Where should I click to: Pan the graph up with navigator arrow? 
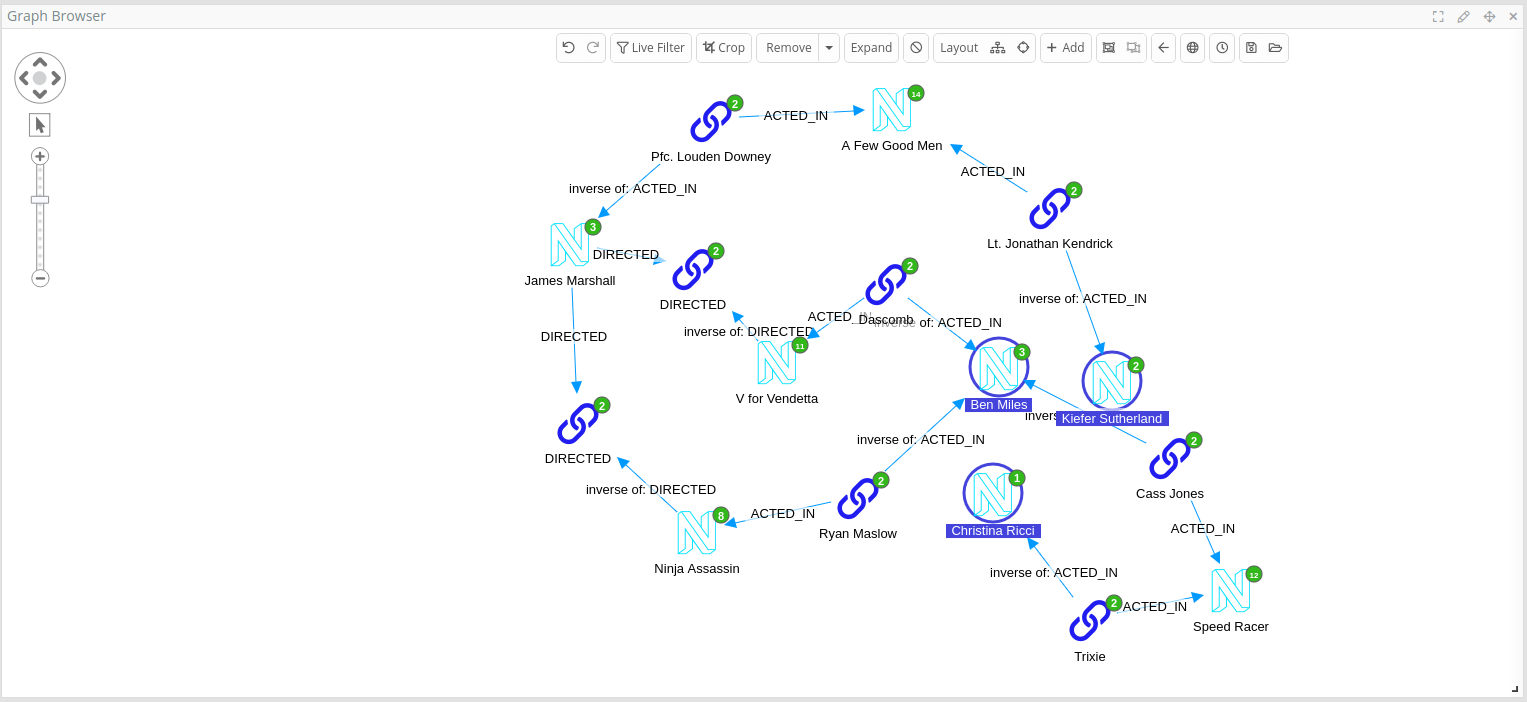tap(40, 62)
